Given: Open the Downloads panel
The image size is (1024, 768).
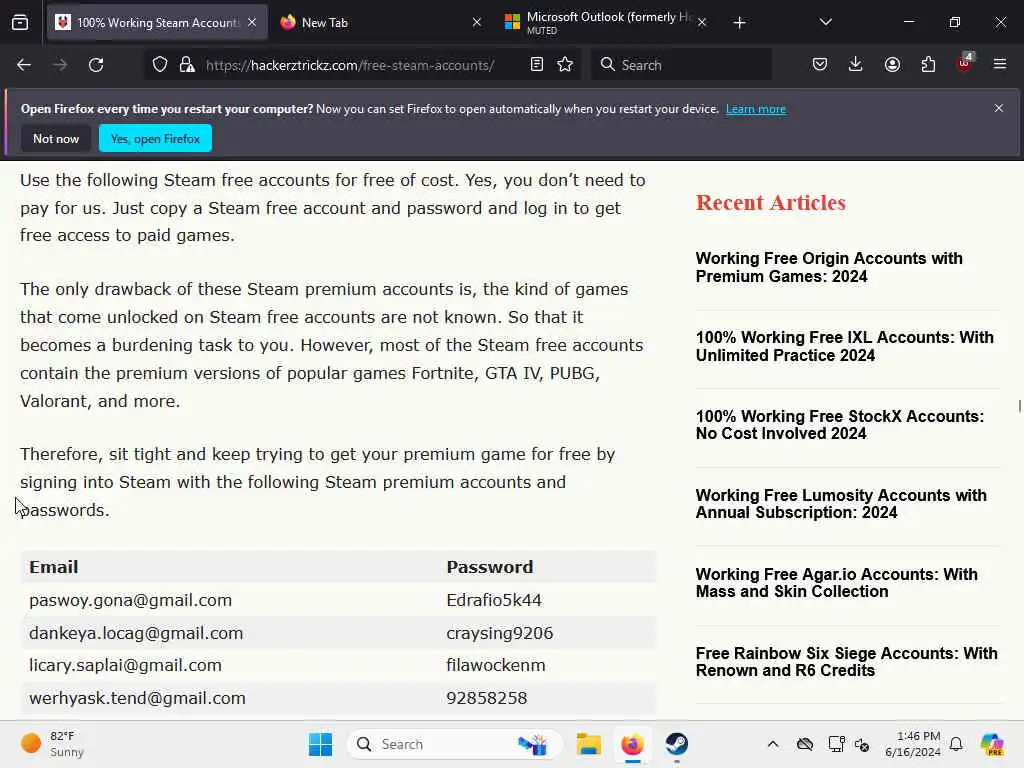Looking at the screenshot, I should [856, 65].
